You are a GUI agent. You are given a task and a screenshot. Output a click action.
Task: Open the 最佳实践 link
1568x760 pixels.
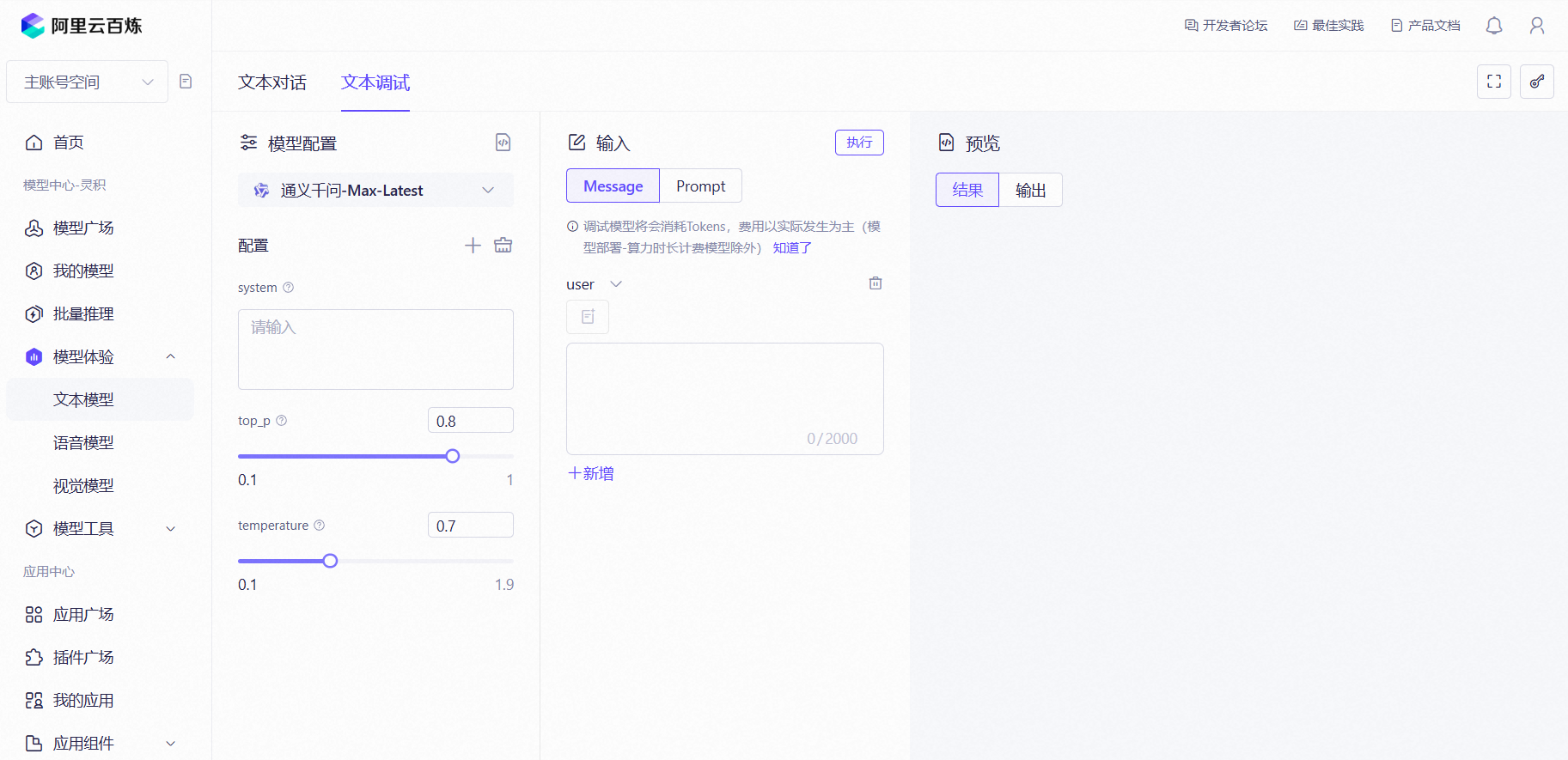pyautogui.click(x=1328, y=26)
